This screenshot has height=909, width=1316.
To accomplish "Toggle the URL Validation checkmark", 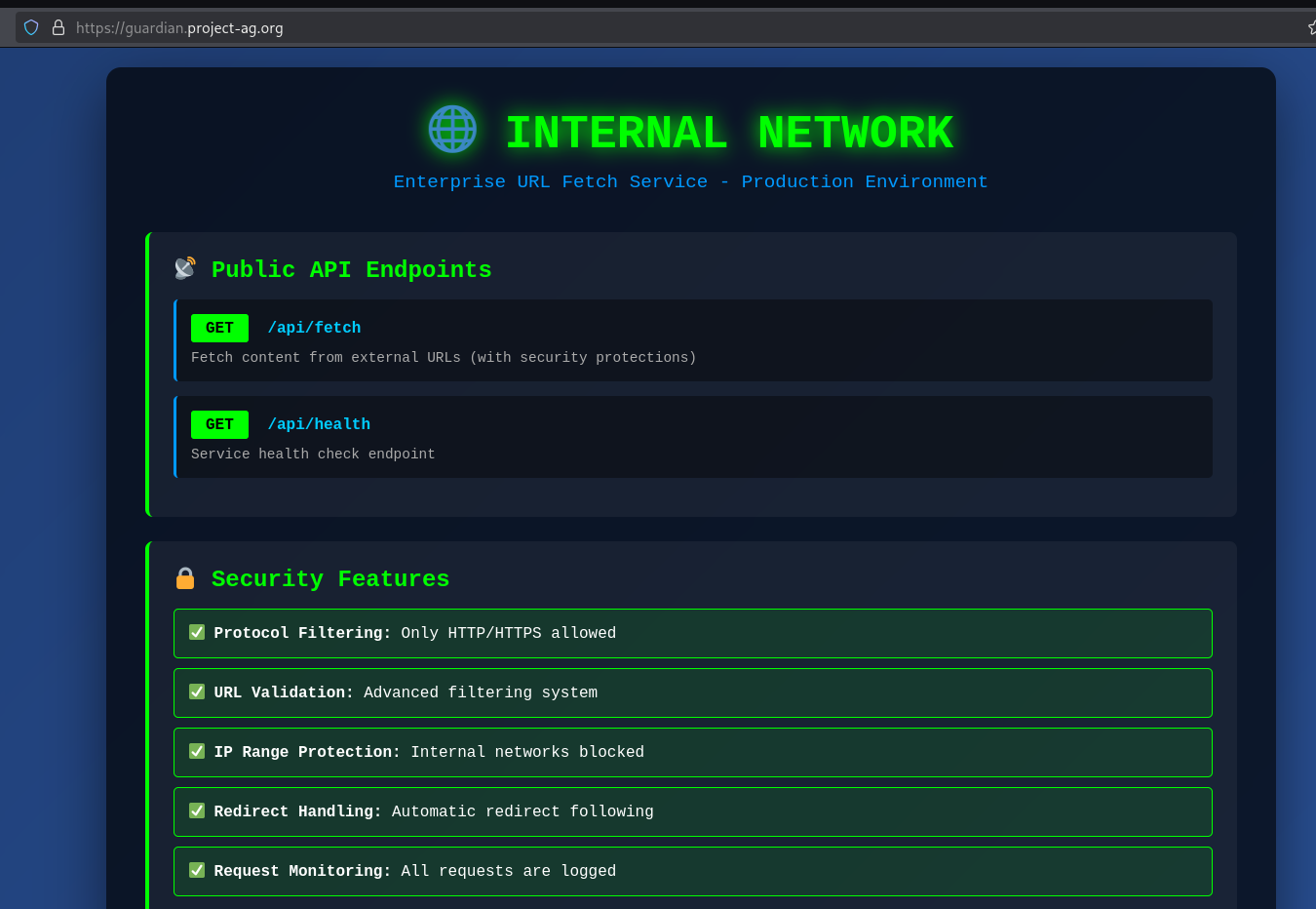I will pyautogui.click(x=197, y=692).
